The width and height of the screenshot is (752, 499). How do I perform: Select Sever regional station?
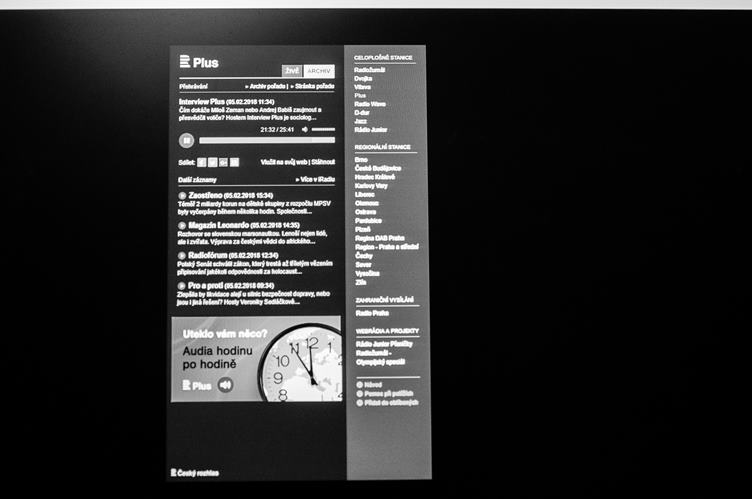coord(364,264)
